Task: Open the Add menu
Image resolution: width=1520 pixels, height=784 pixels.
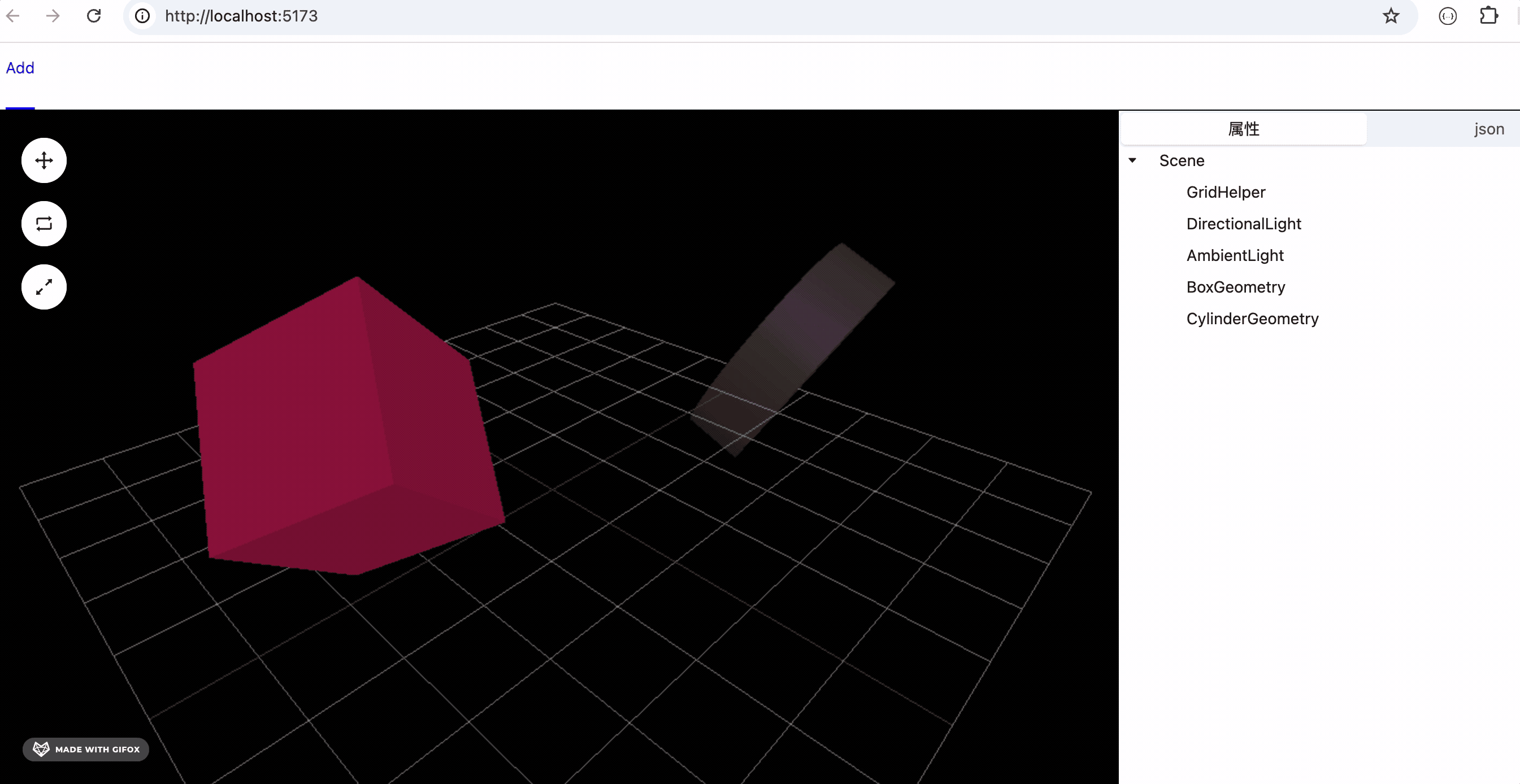Action: [x=20, y=68]
